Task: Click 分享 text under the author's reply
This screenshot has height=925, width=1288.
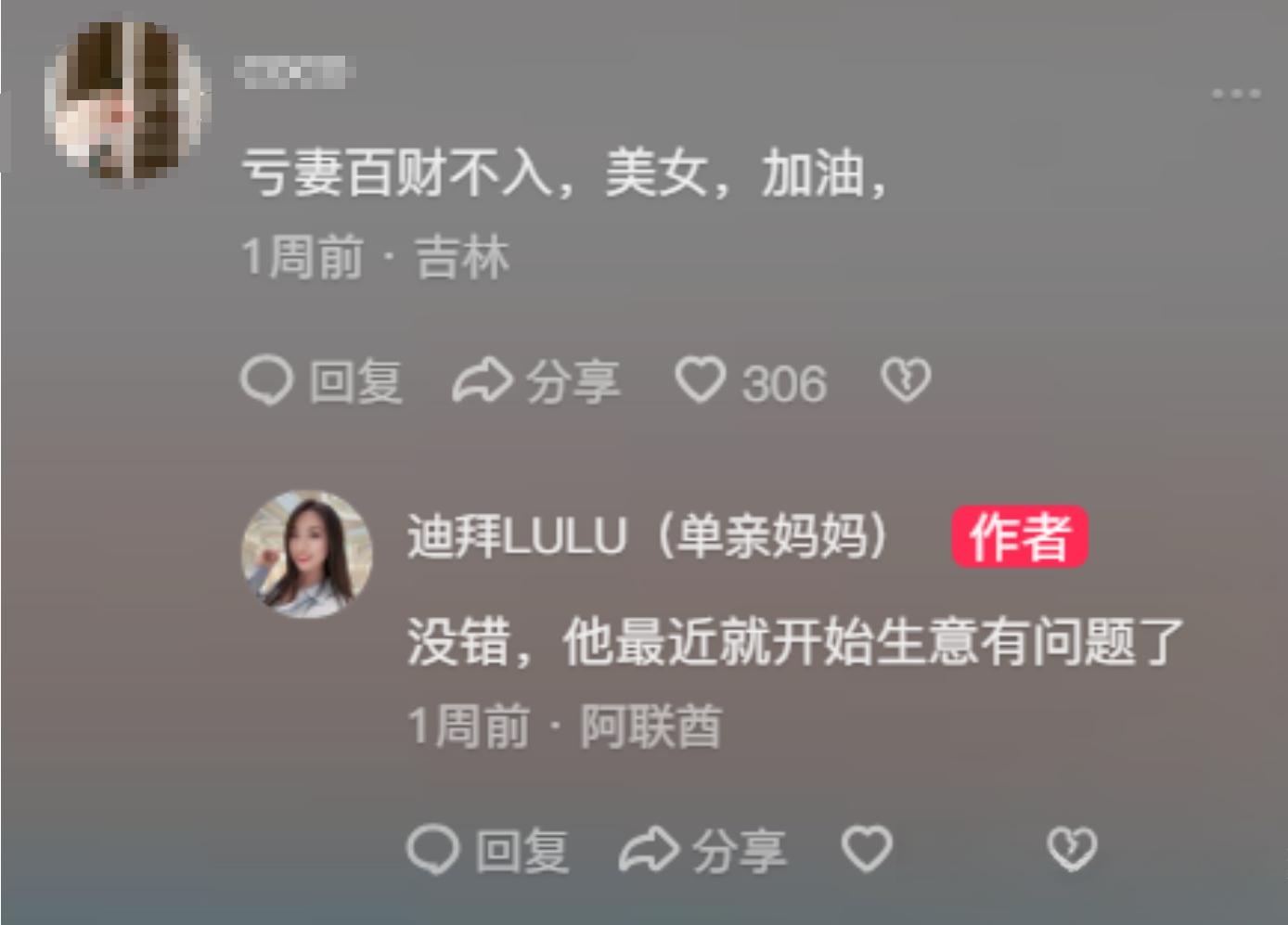Action: (740, 851)
